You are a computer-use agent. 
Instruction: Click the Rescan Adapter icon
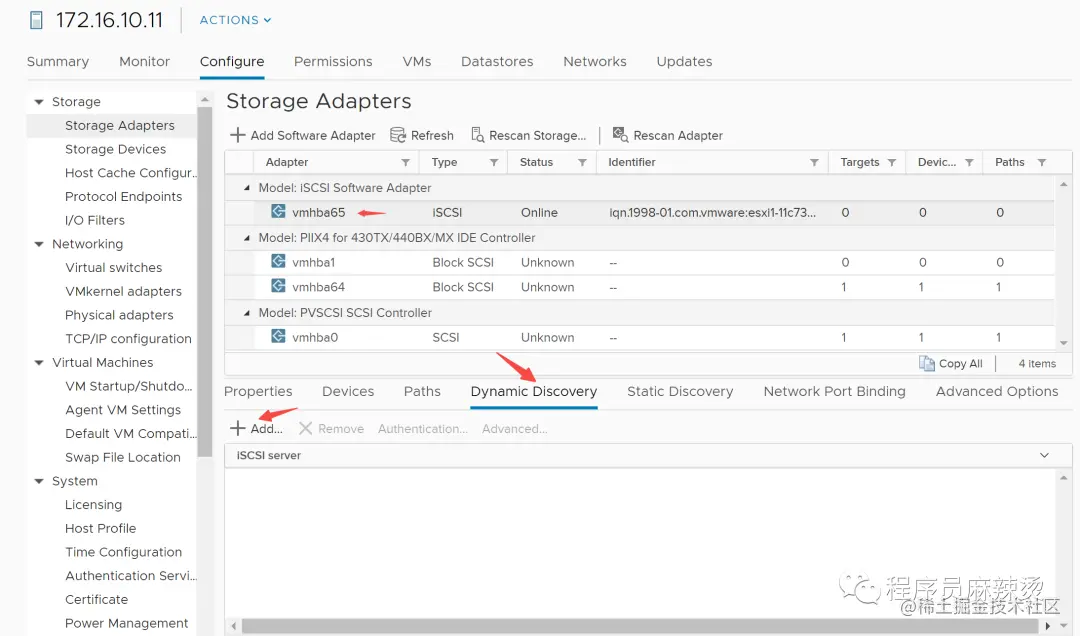(620, 135)
